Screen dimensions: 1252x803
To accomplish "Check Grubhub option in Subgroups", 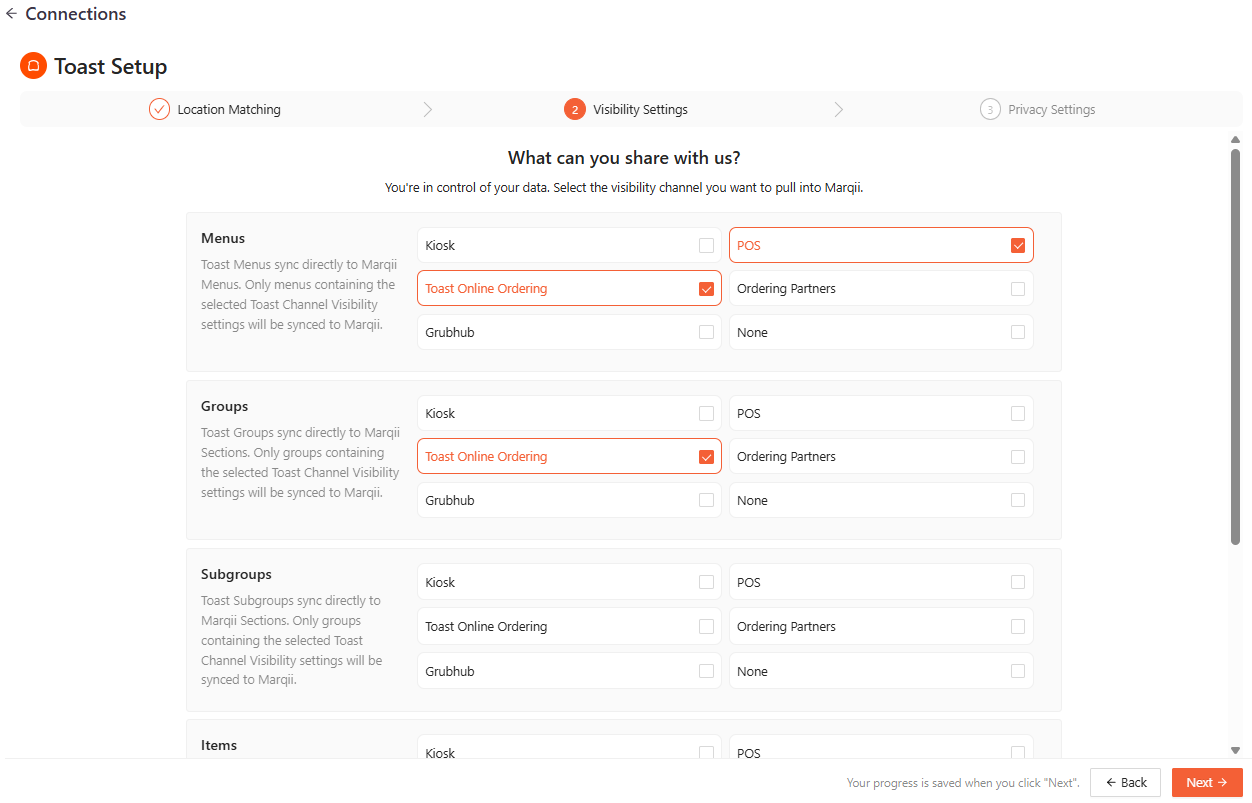I will point(706,671).
